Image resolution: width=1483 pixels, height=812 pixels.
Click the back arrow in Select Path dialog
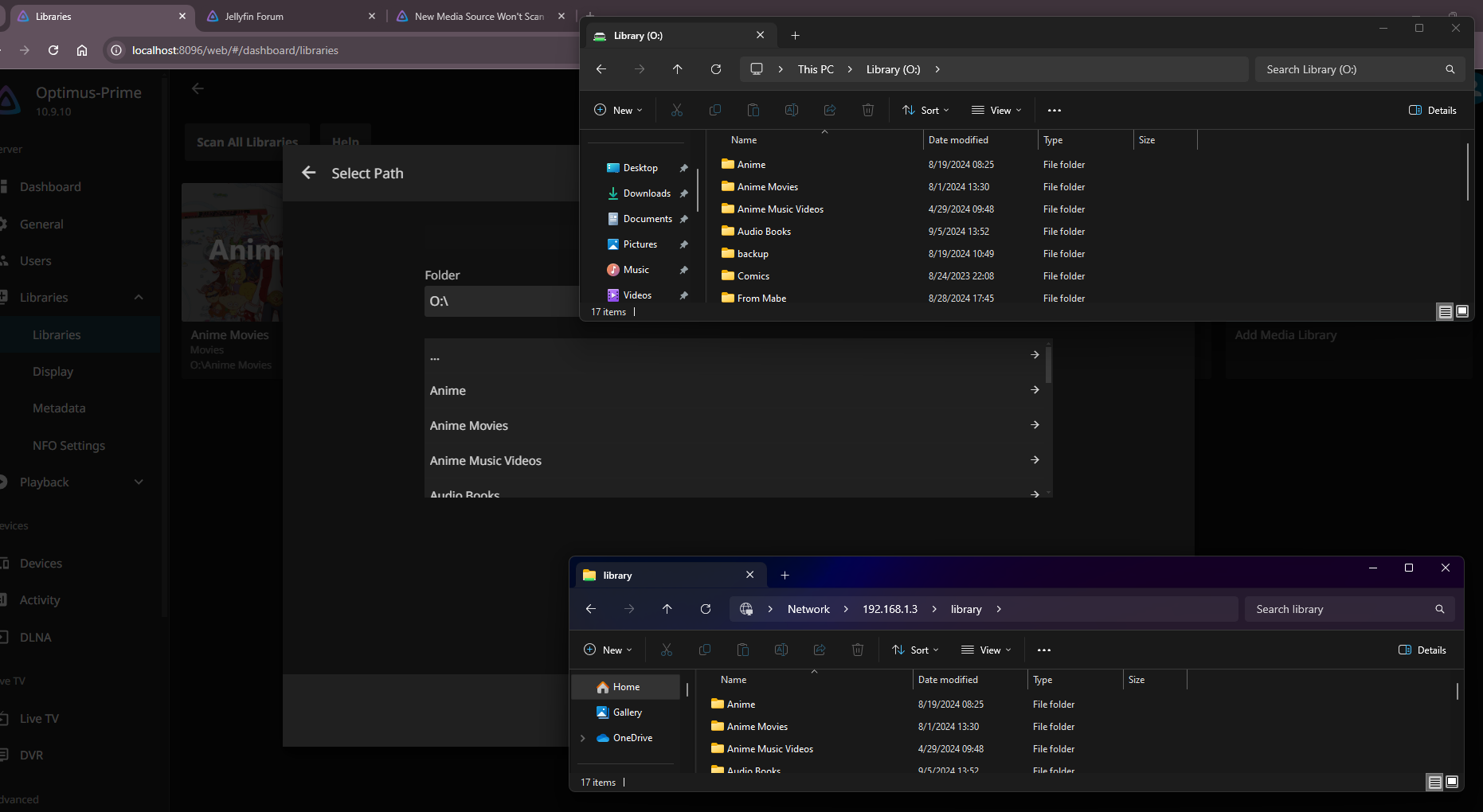click(x=309, y=173)
